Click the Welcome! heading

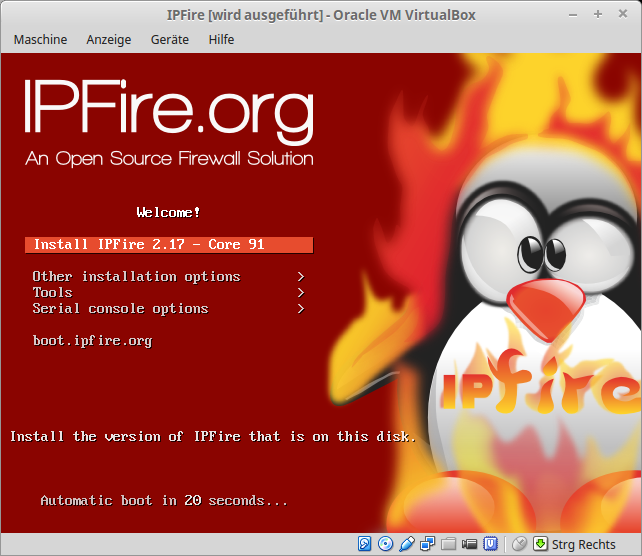168,212
